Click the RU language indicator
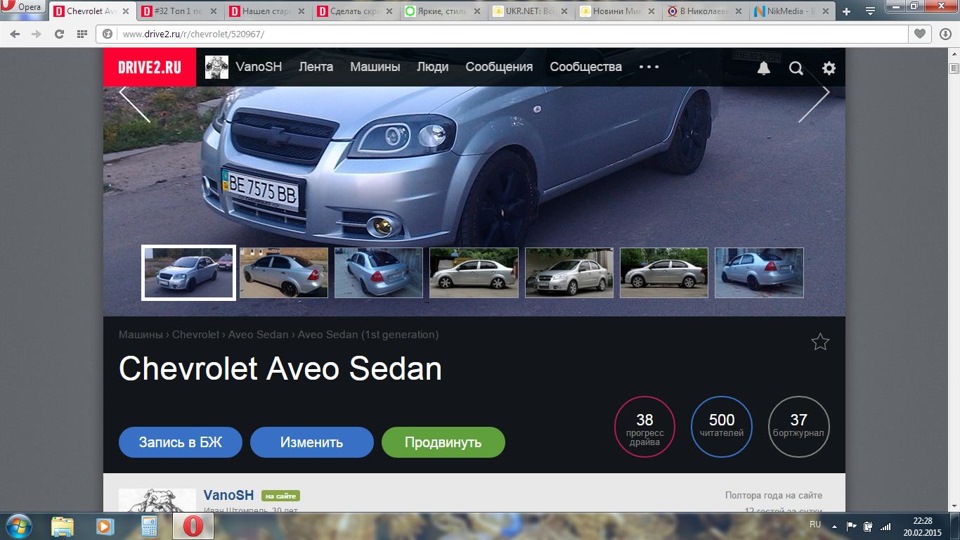The height and width of the screenshot is (540, 960). [815, 524]
